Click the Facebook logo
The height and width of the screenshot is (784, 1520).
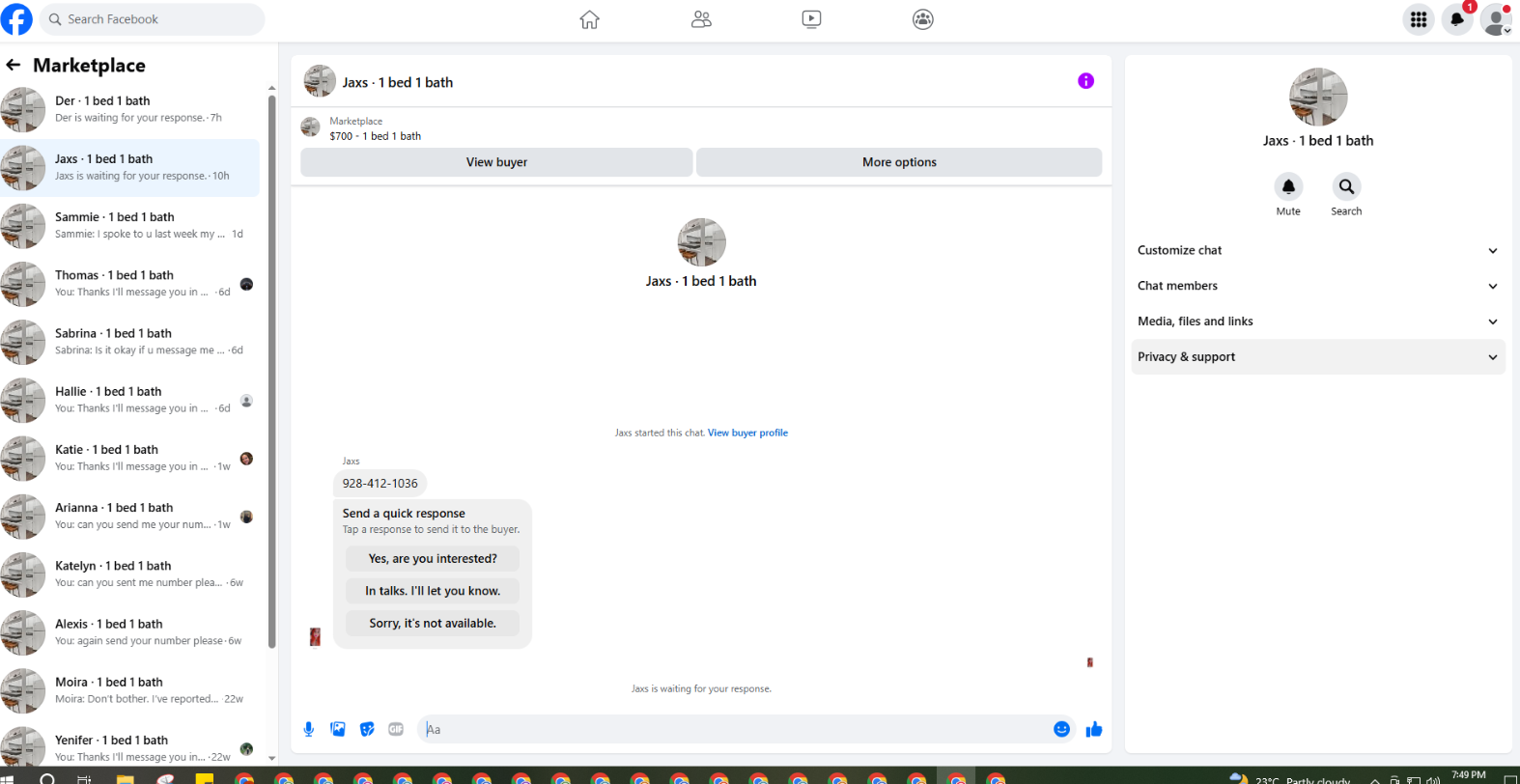[x=16, y=19]
